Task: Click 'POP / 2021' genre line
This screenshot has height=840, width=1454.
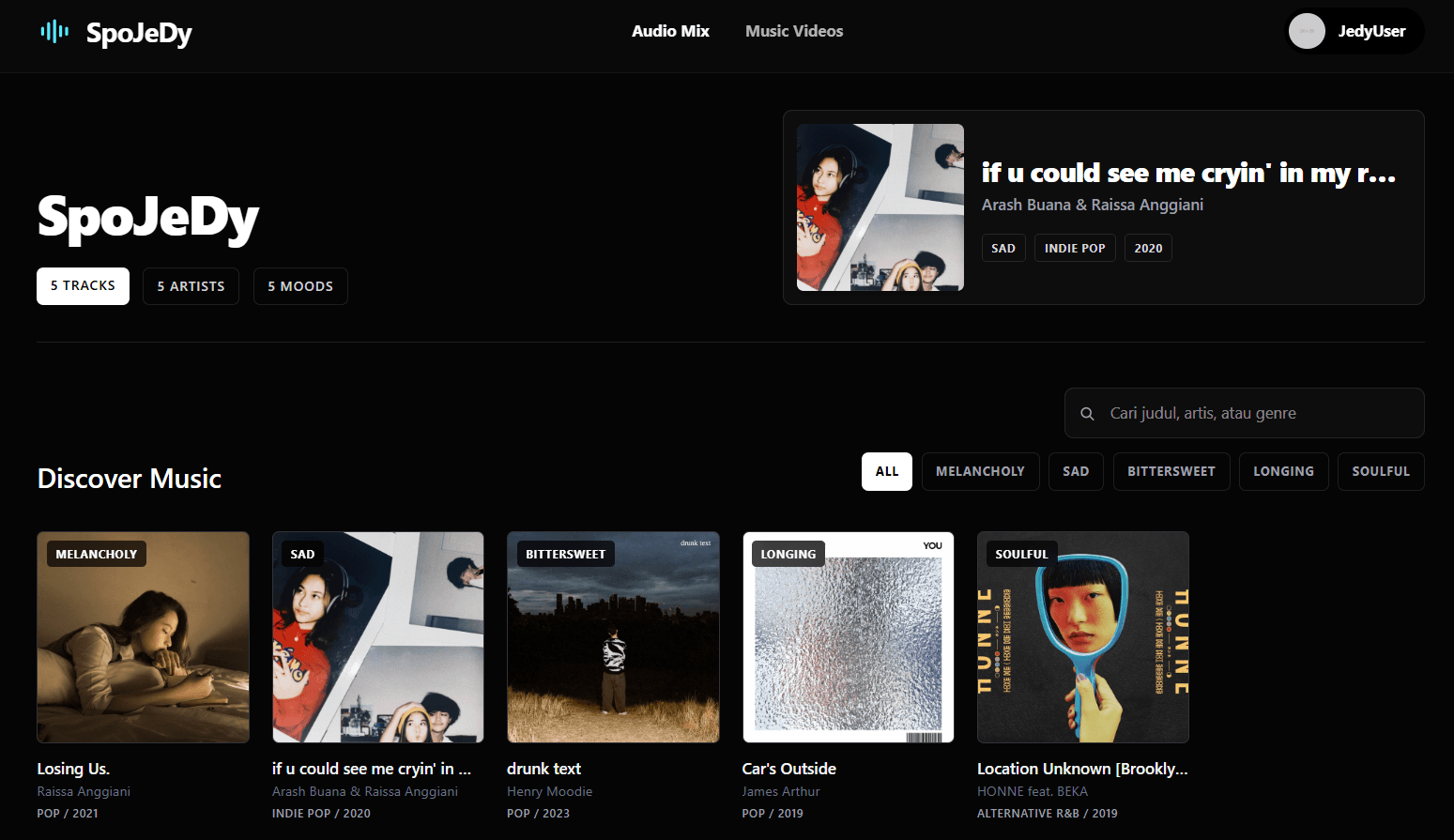Action: point(68,813)
